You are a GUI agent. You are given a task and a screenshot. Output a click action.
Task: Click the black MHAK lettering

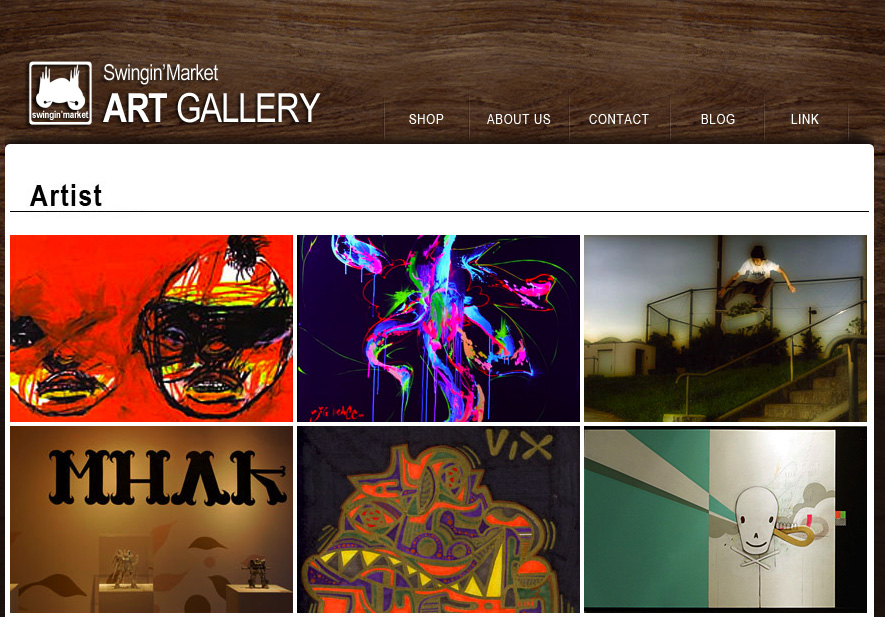pos(168,477)
